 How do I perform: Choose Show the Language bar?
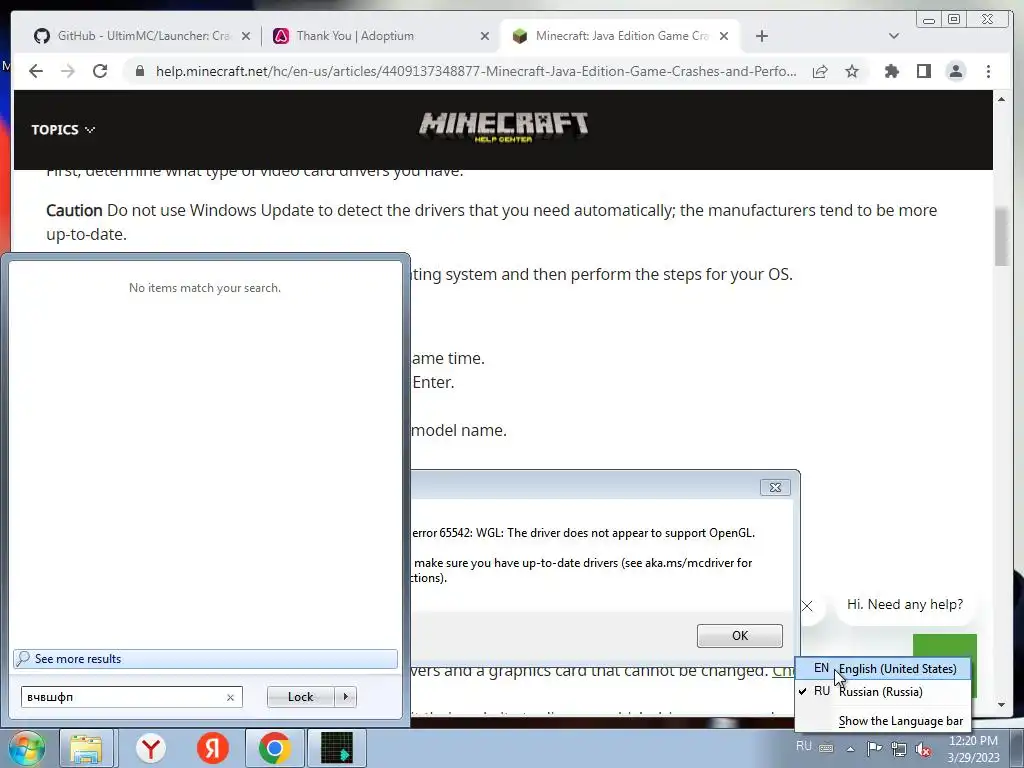[x=883, y=721]
